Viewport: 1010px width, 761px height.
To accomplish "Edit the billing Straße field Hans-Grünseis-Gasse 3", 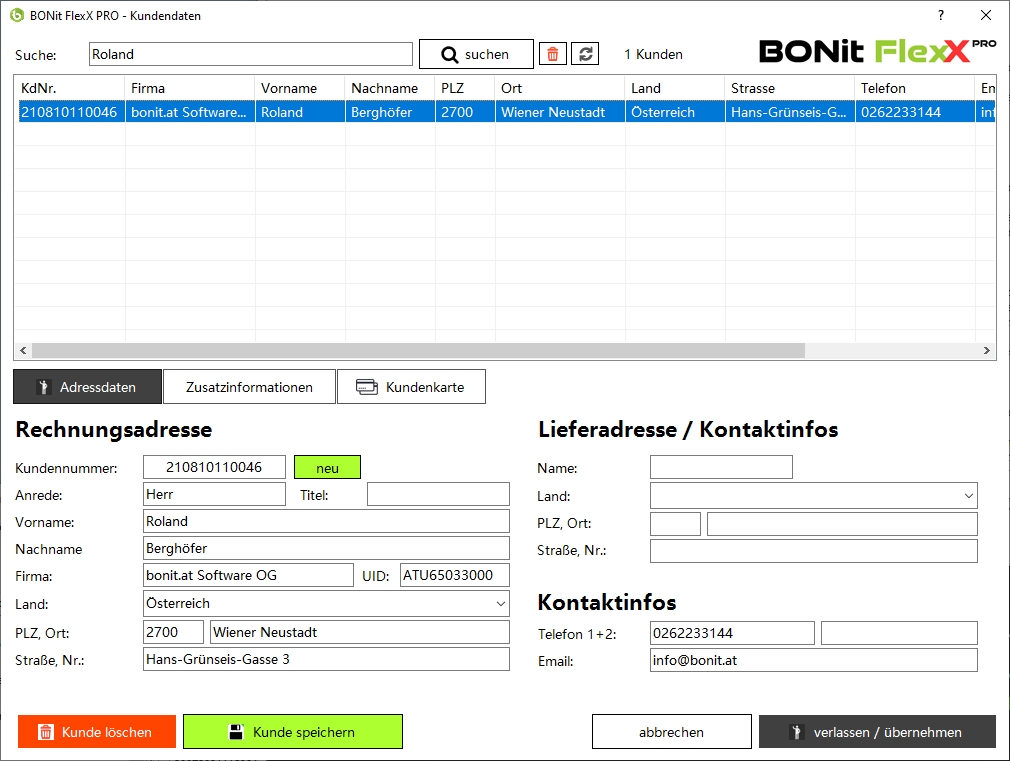I will [x=326, y=659].
